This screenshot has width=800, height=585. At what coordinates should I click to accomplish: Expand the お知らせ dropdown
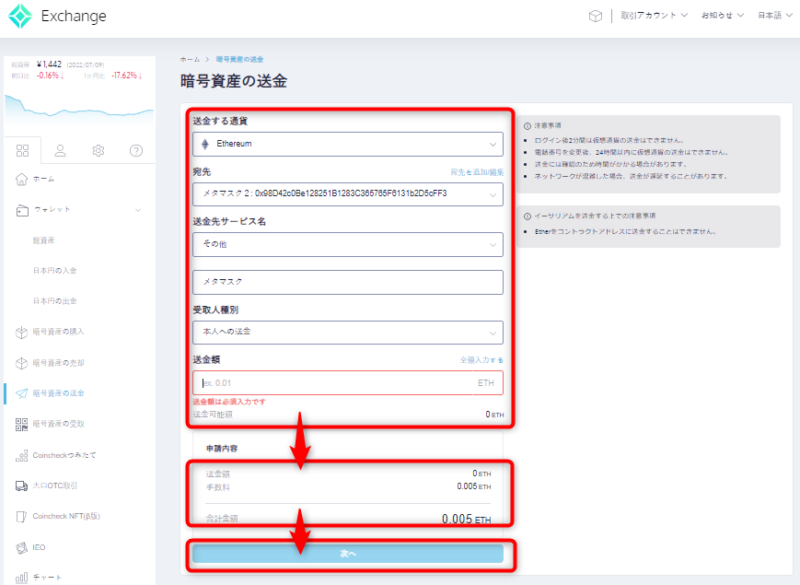(722, 16)
